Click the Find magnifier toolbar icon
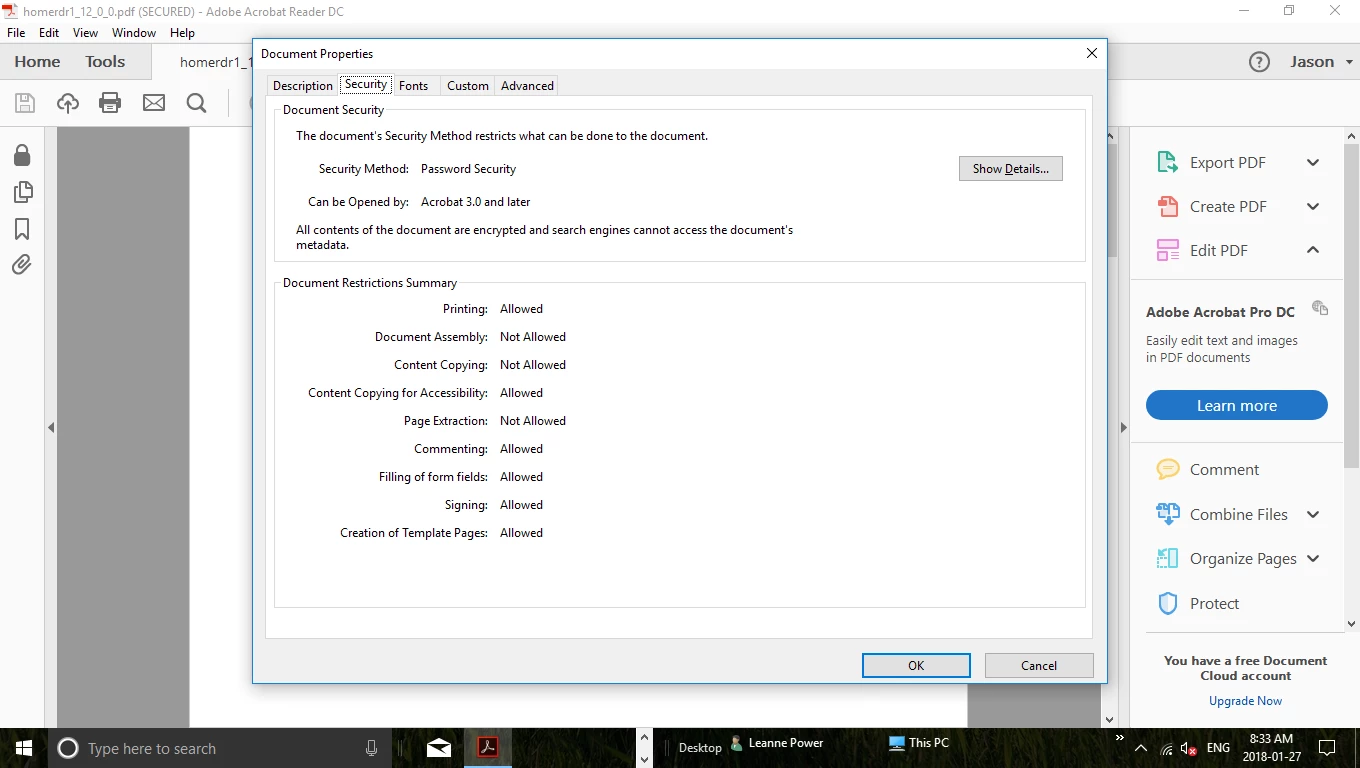 (197, 102)
